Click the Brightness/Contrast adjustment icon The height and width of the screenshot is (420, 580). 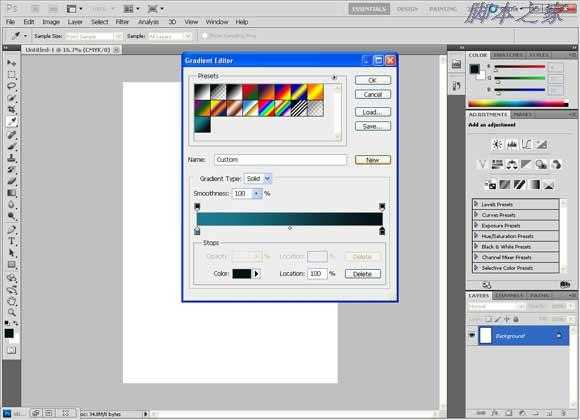point(497,145)
